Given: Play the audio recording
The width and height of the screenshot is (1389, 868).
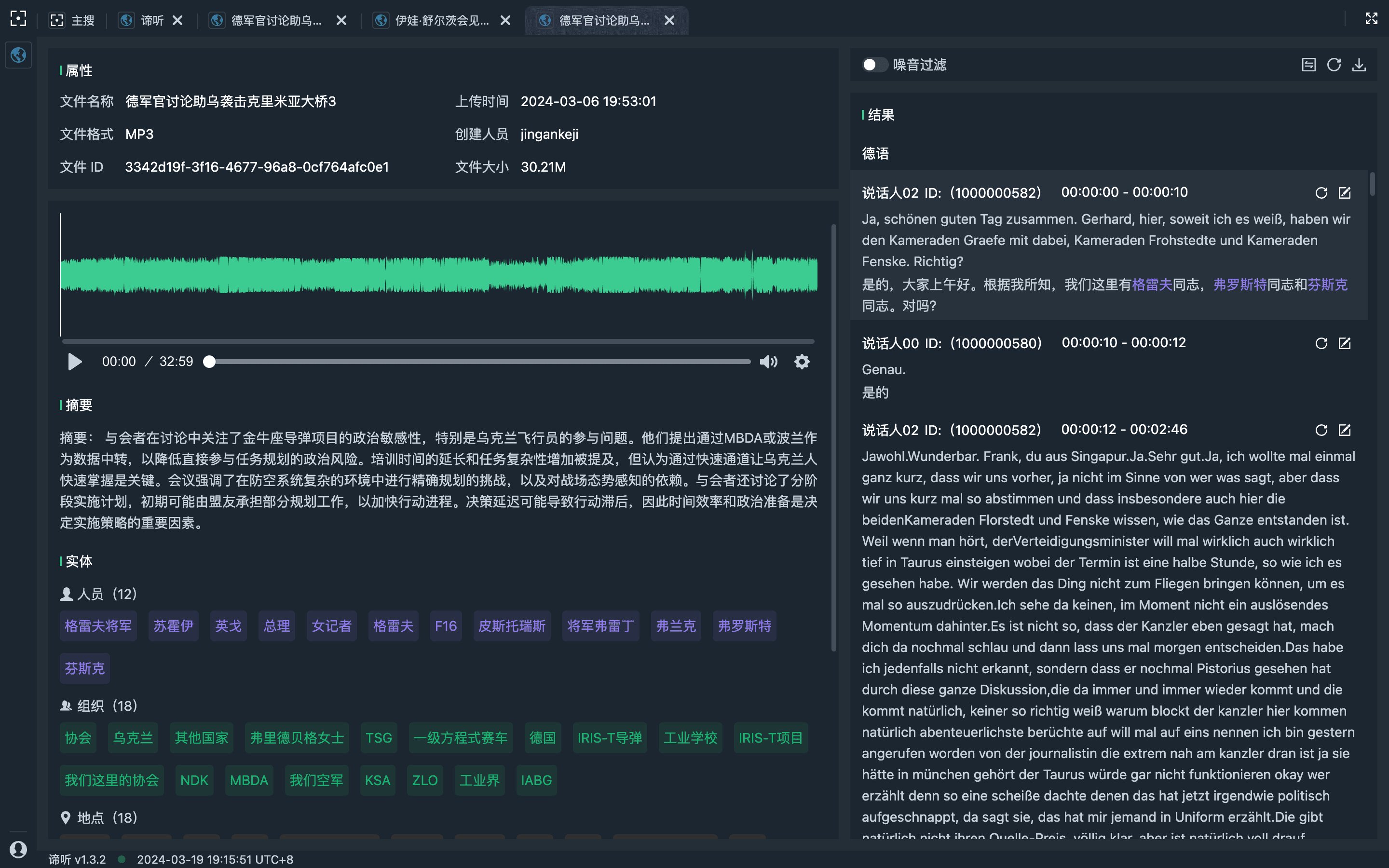Looking at the screenshot, I should pos(75,362).
